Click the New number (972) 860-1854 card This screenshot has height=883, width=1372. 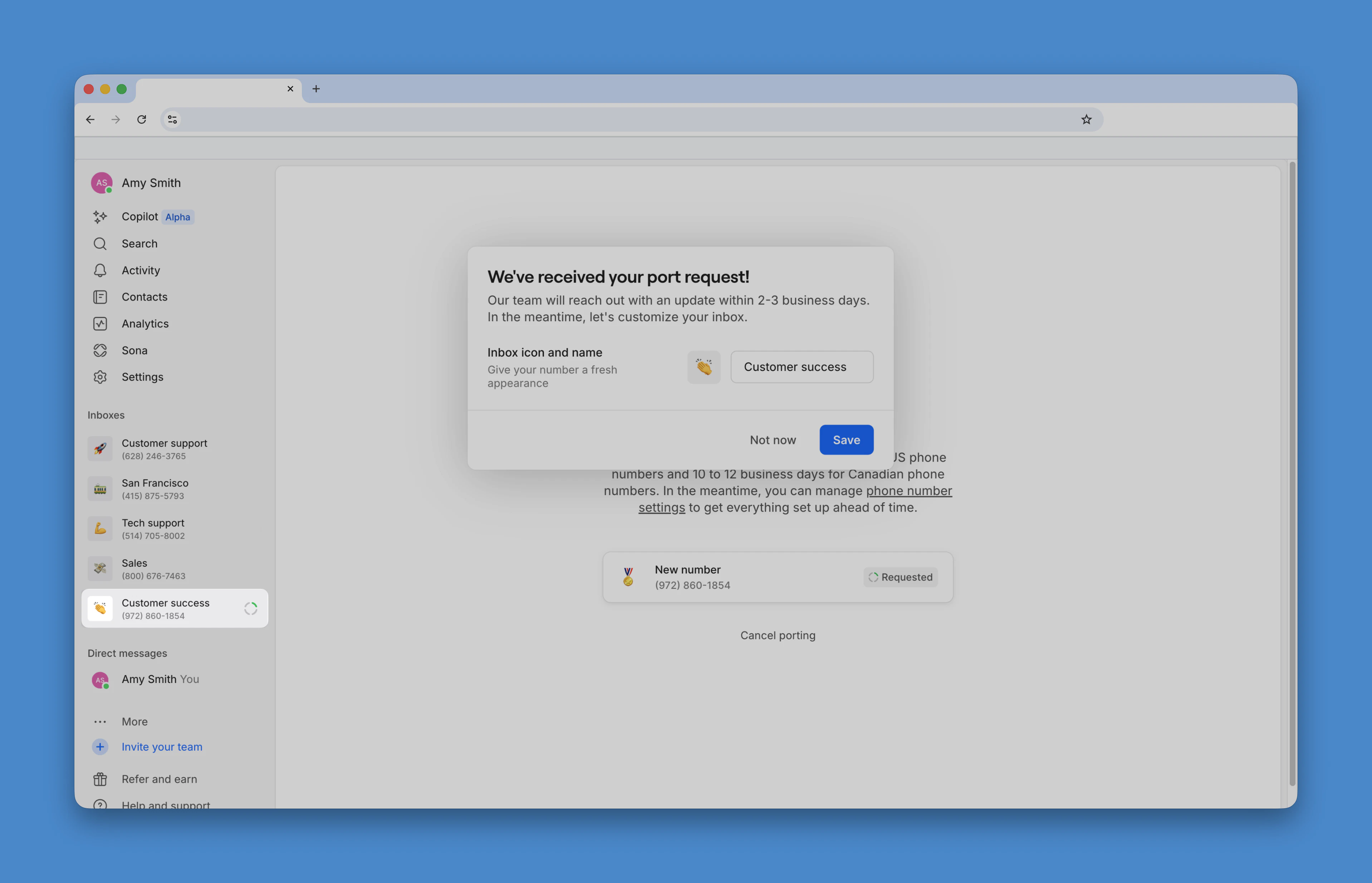point(778,577)
